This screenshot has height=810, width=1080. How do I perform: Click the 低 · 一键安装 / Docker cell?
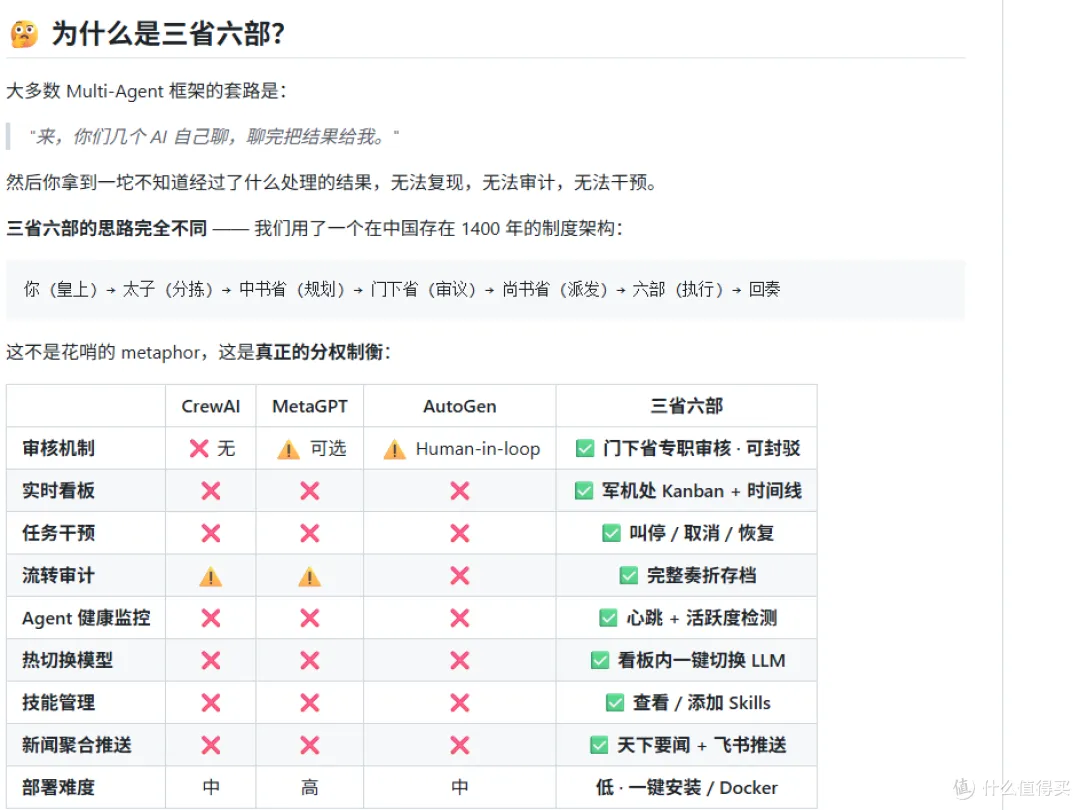(687, 787)
